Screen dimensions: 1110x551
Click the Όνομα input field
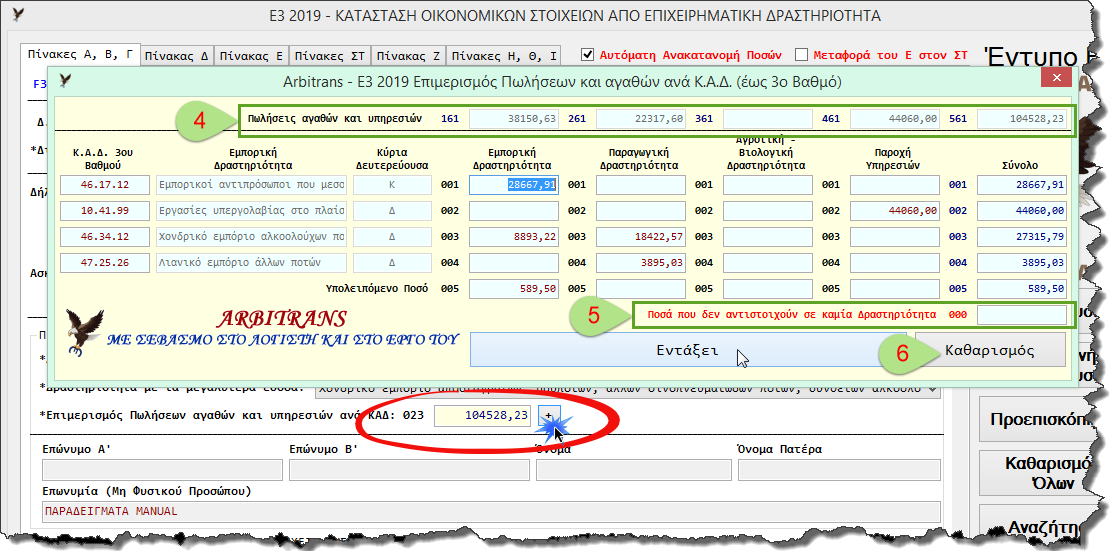pyautogui.click(x=634, y=470)
